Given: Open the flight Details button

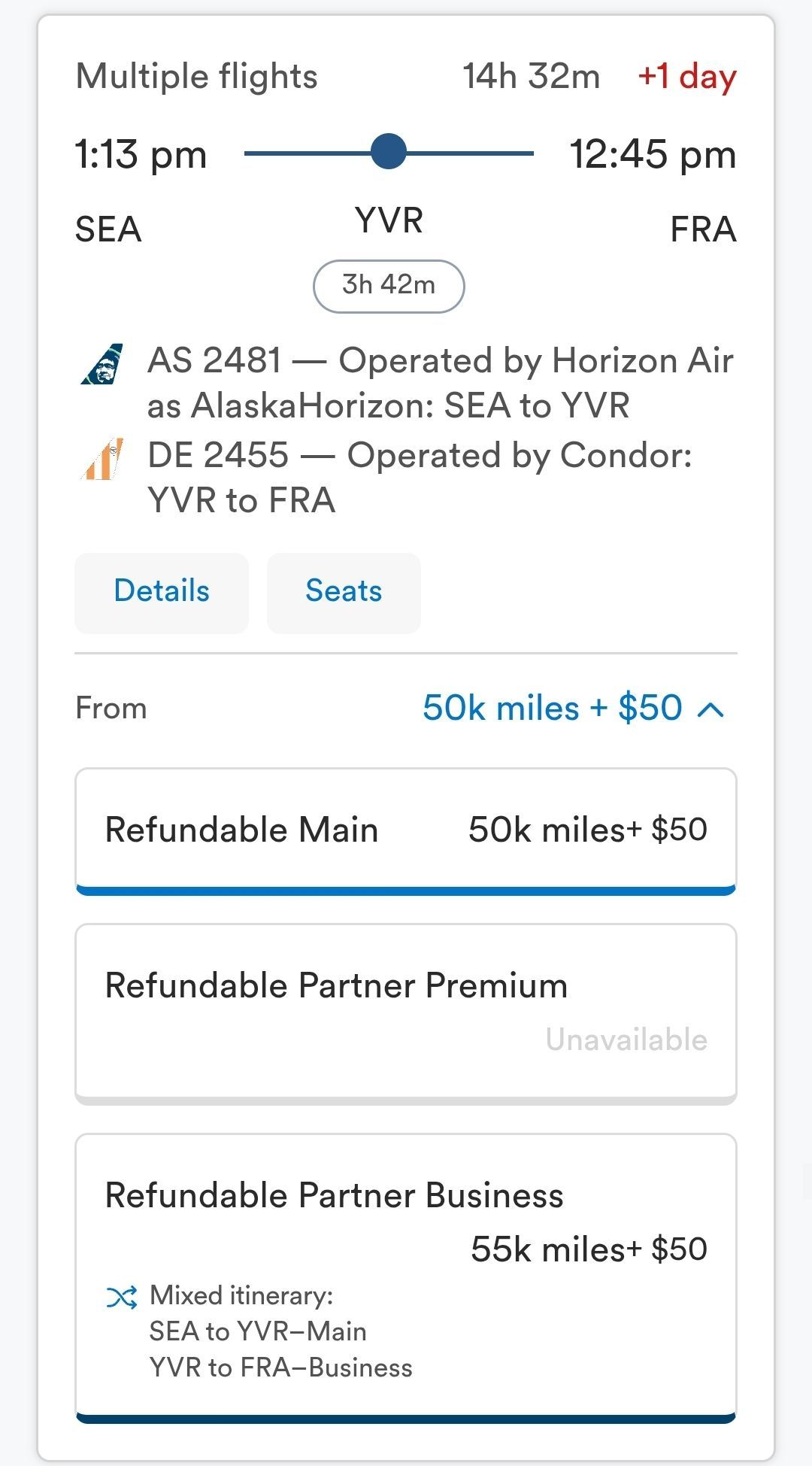Looking at the screenshot, I should [162, 593].
